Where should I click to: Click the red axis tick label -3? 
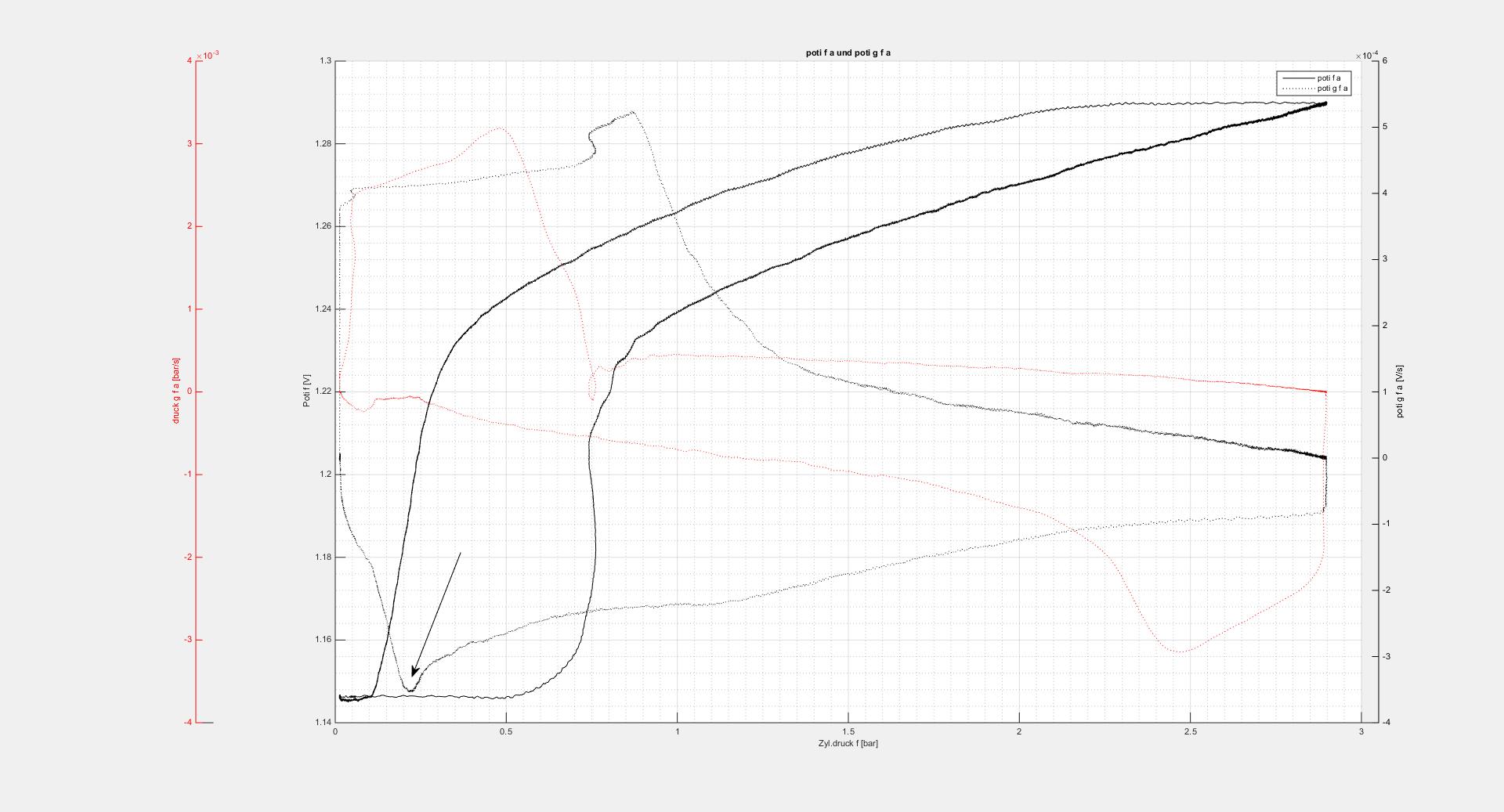coord(188,640)
